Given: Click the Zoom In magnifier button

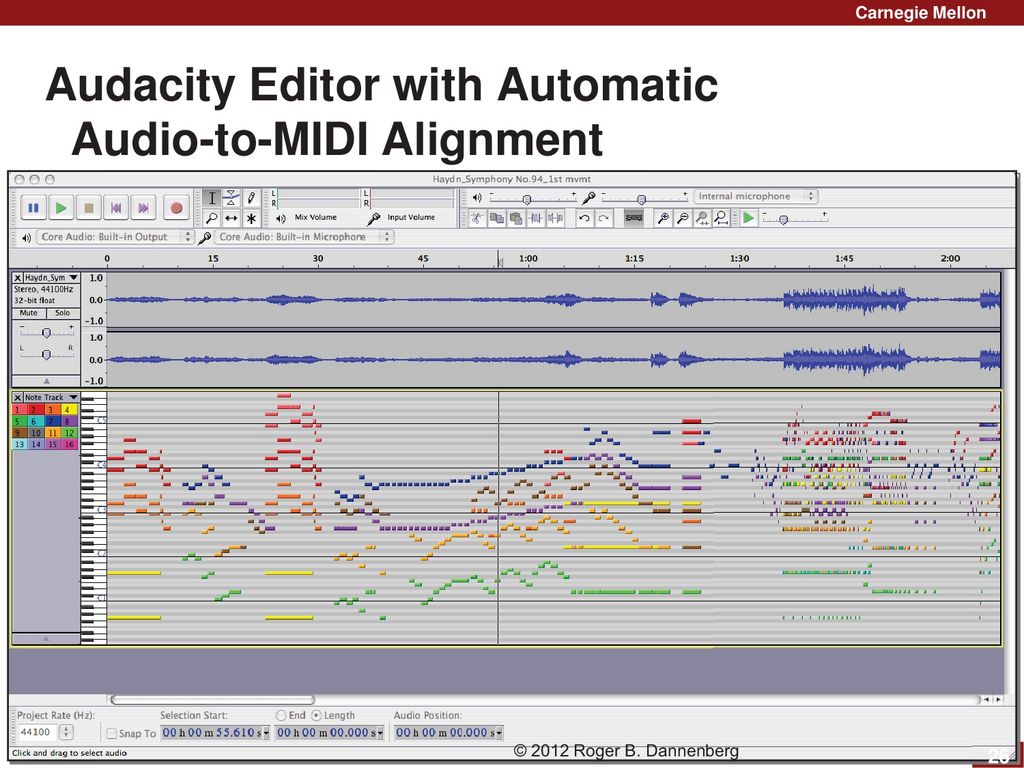Looking at the screenshot, I should pyautogui.click(x=662, y=218).
